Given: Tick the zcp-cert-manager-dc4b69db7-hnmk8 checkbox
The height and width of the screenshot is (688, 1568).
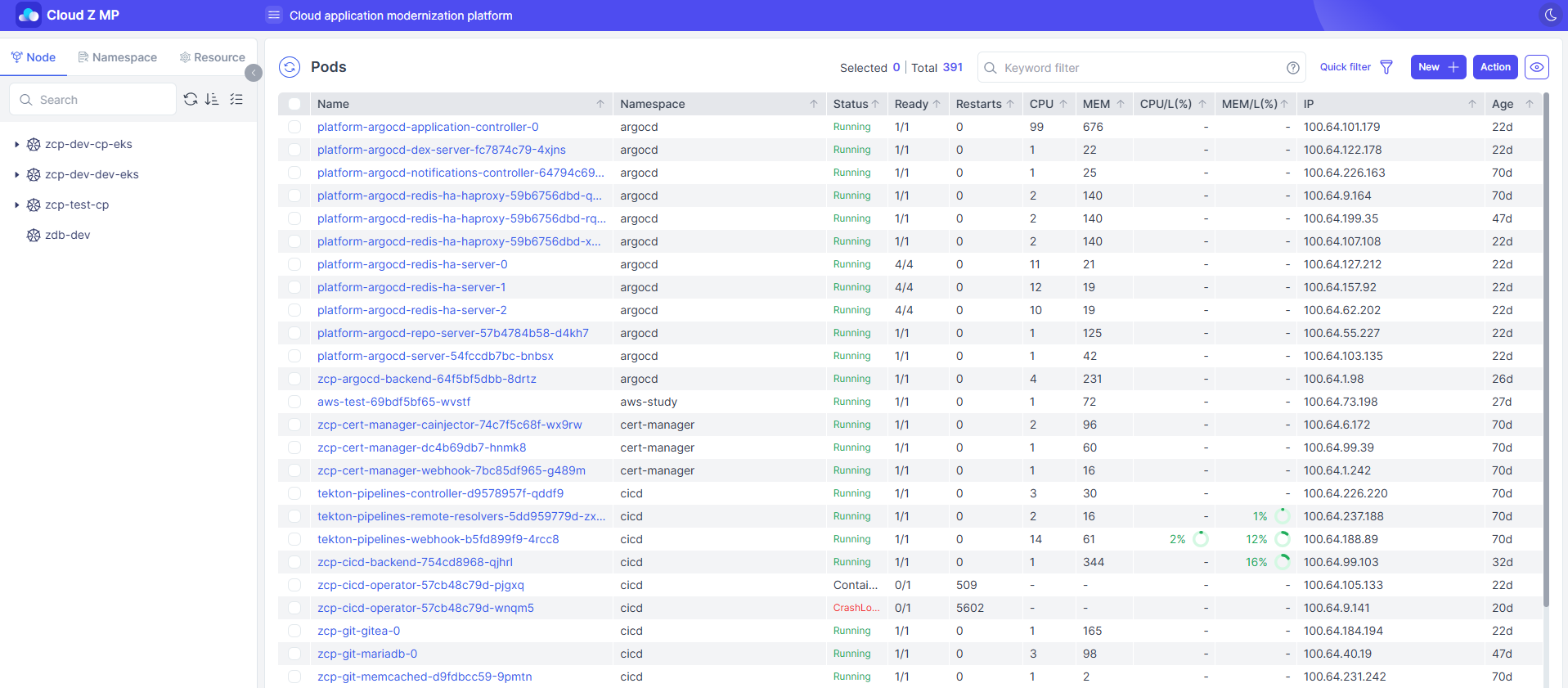Looking at the screenshot, I should 294,447.
